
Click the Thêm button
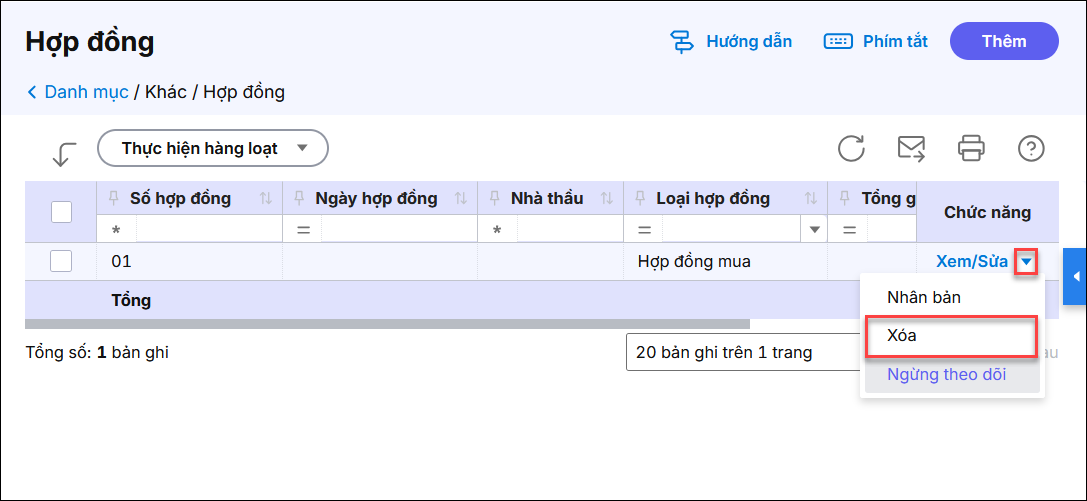(x=1003, y=41)
